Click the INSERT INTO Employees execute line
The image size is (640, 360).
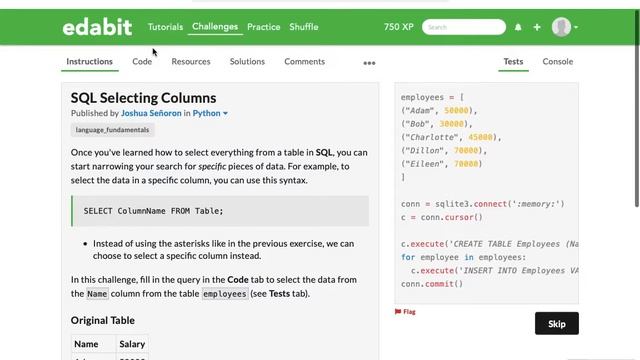point(495,271)
